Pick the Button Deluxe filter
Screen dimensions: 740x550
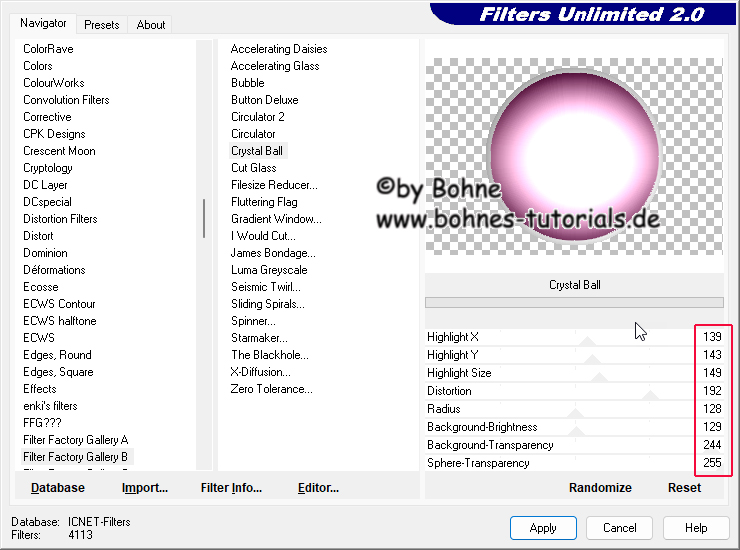point(264,100)
